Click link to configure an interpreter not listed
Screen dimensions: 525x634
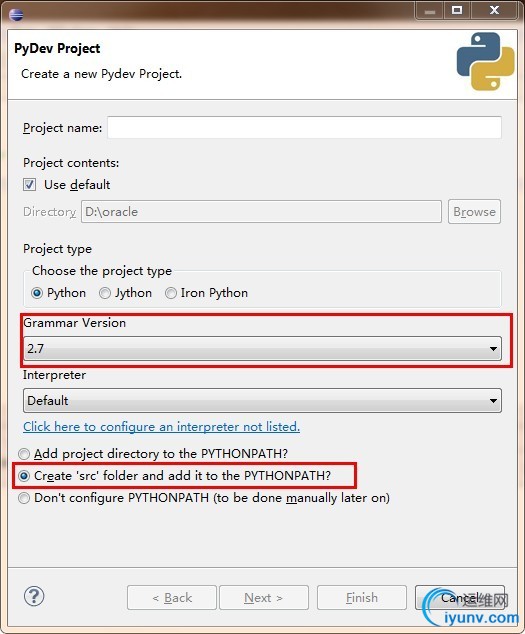tap(161, 427)
